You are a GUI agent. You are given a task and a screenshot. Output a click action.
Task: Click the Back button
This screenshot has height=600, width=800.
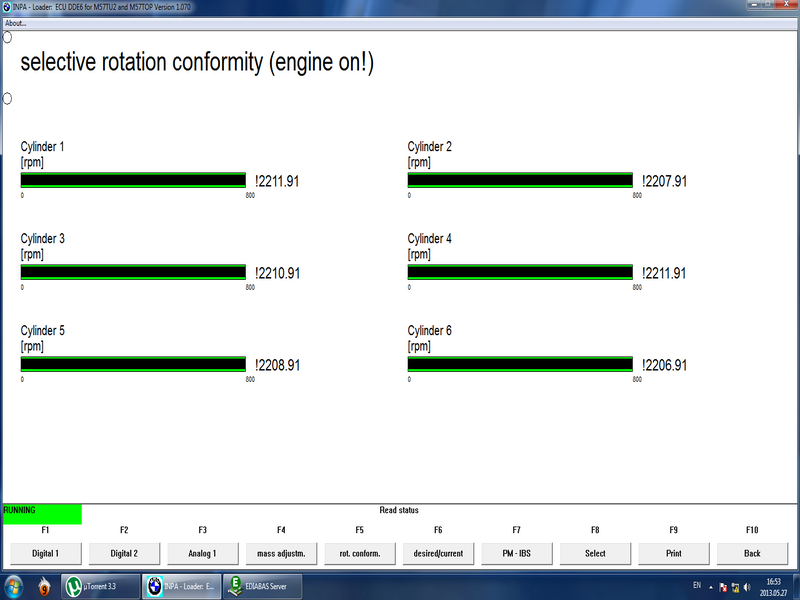pyautogui.click(x=752, y=552)
